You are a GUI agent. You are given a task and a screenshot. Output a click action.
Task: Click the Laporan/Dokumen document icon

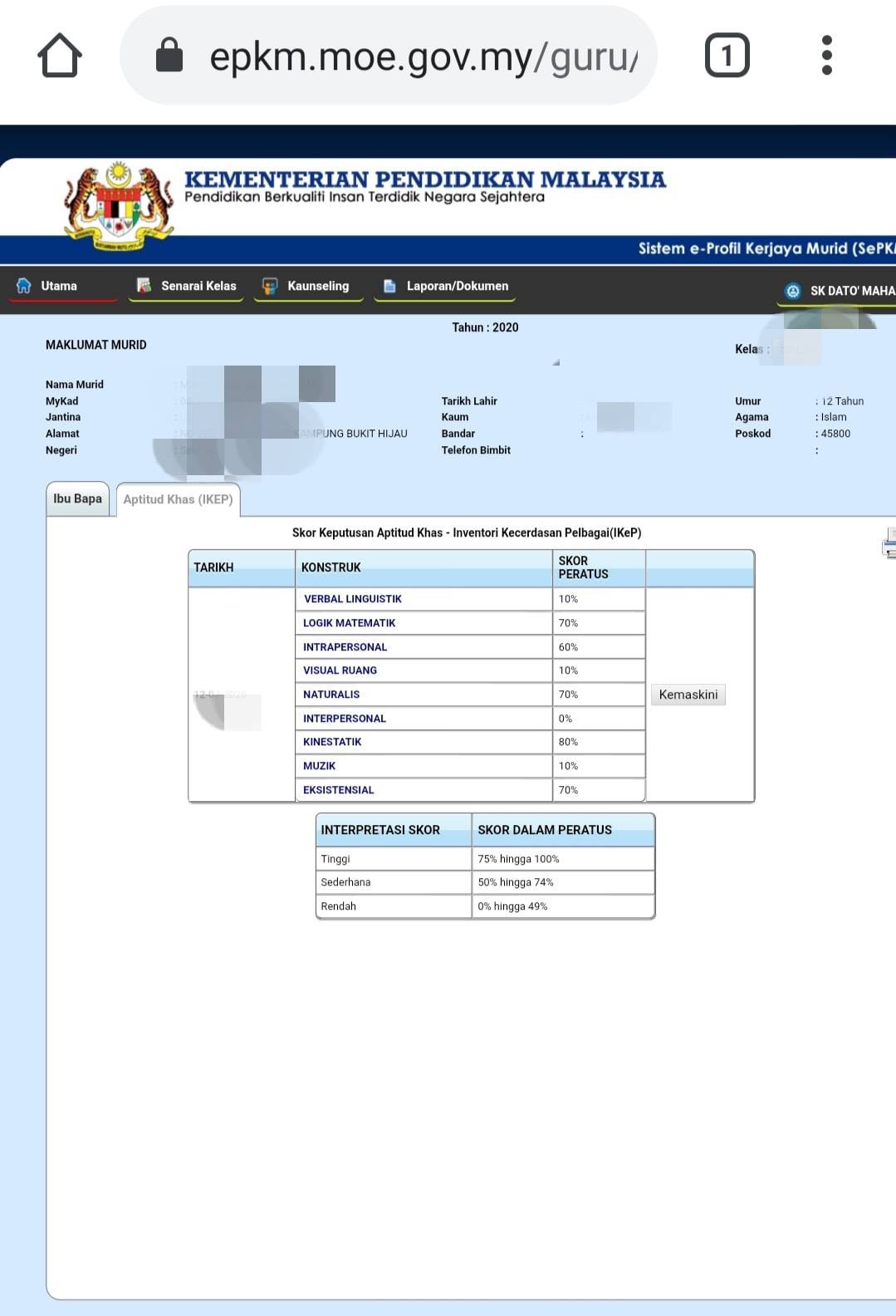pyautogui.click(x=389, y=286)
